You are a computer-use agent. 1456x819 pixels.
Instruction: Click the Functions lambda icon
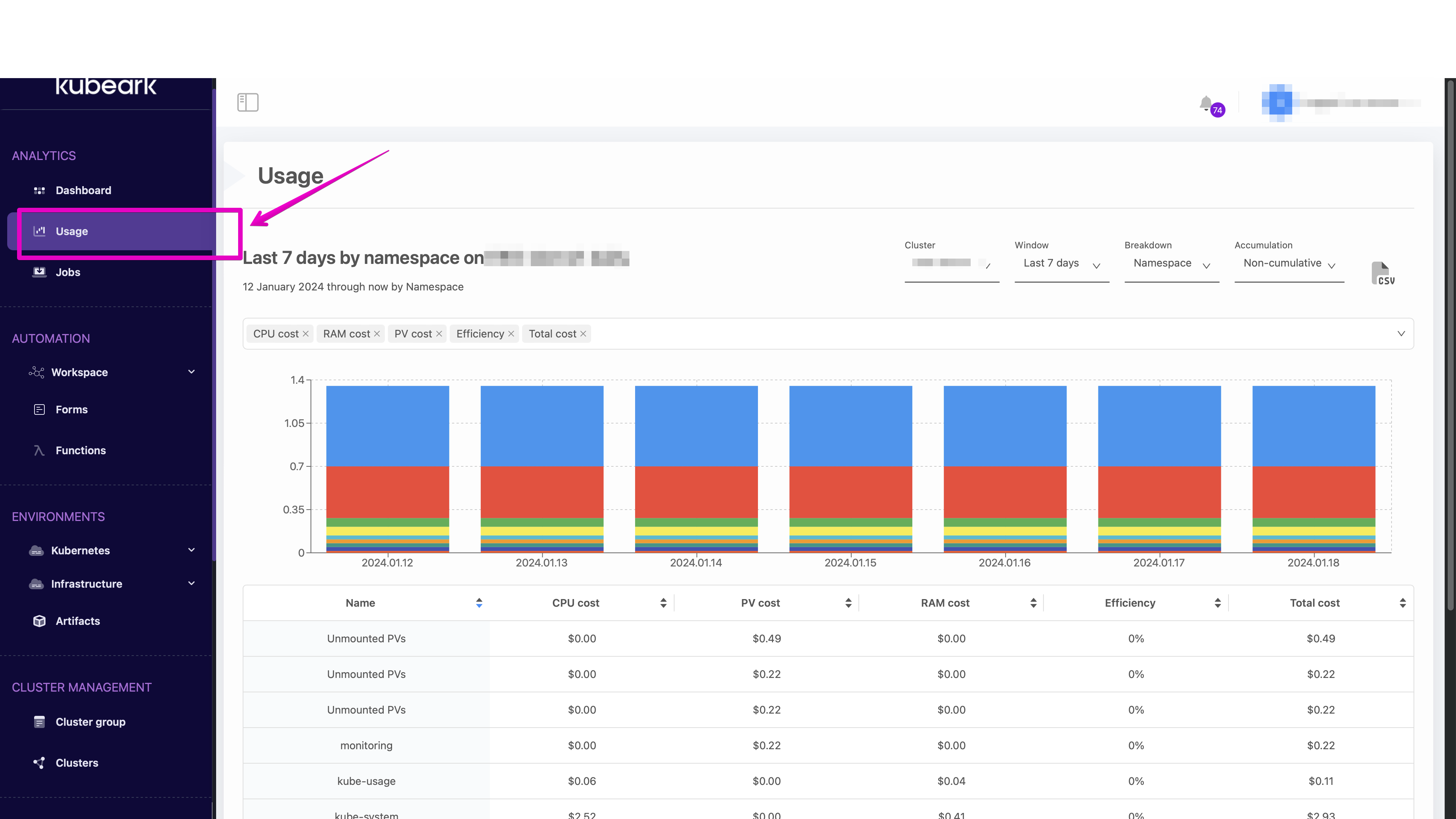(39, 450)
